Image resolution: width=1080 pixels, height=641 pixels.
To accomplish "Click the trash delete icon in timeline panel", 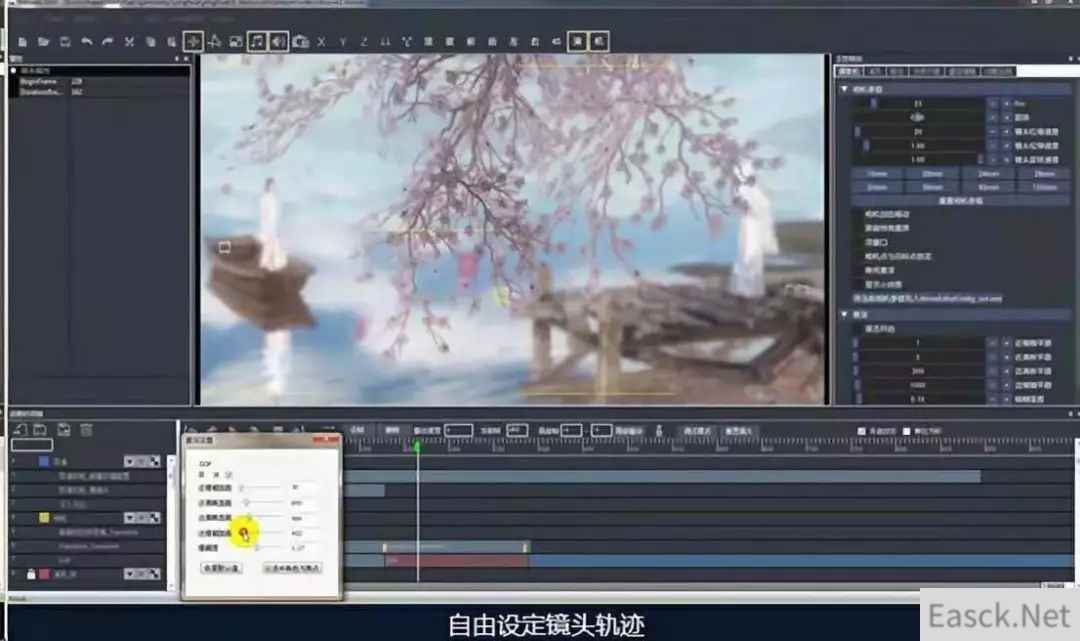I will click(x=87, y=430).
